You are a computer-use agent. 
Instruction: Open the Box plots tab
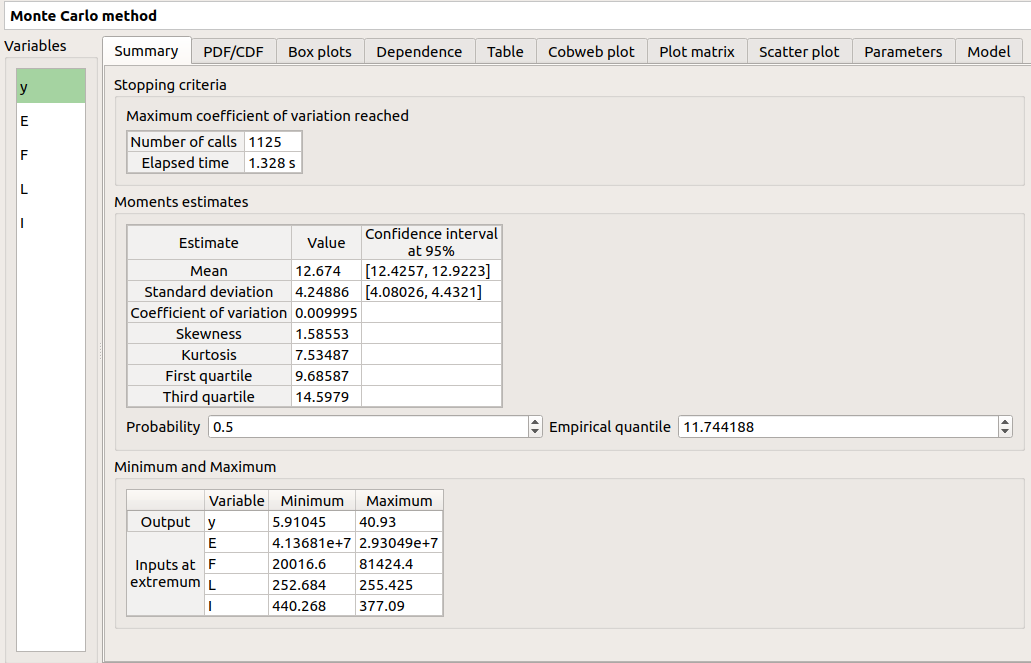(319, 51)
